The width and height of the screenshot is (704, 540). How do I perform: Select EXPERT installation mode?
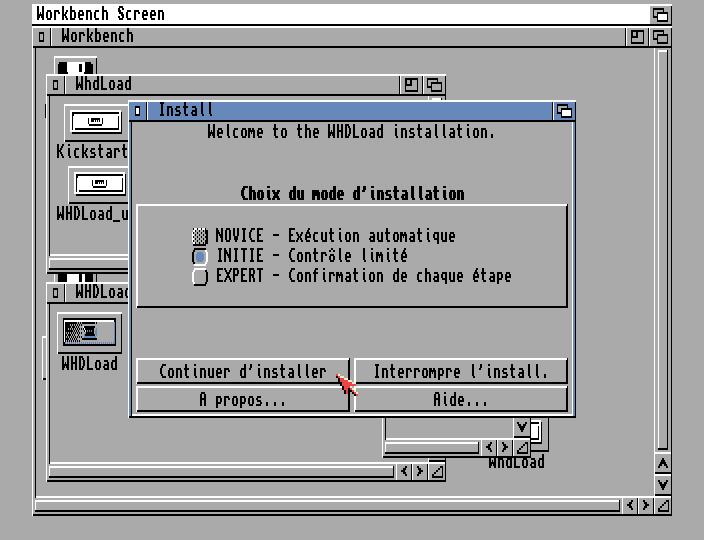pos(200,277)
